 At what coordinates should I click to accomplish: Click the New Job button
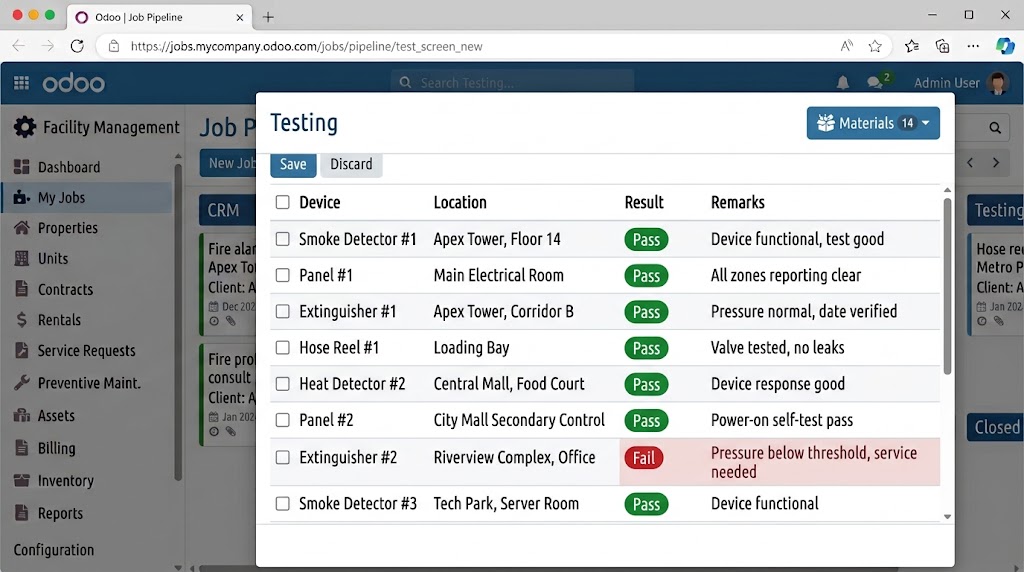coord(229,163)
